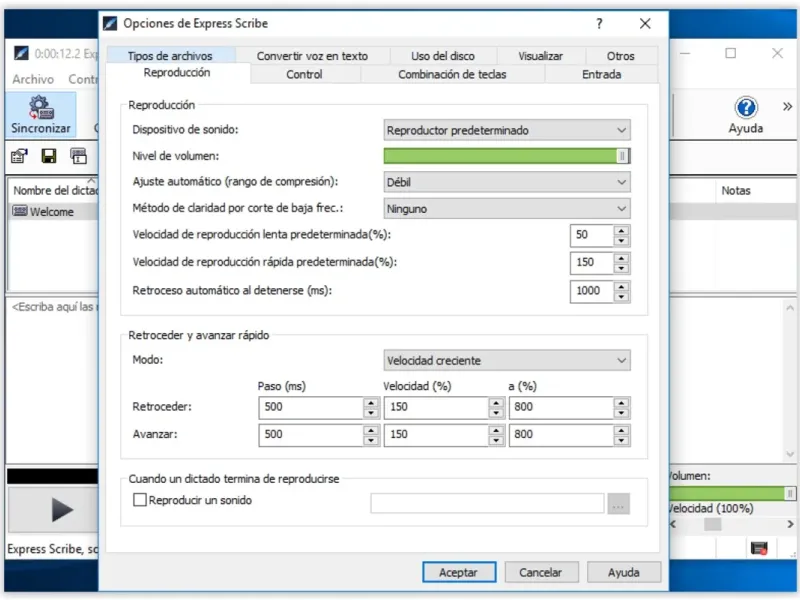
Task: Switch to Uso del disco tab
Action: [443, 56]
